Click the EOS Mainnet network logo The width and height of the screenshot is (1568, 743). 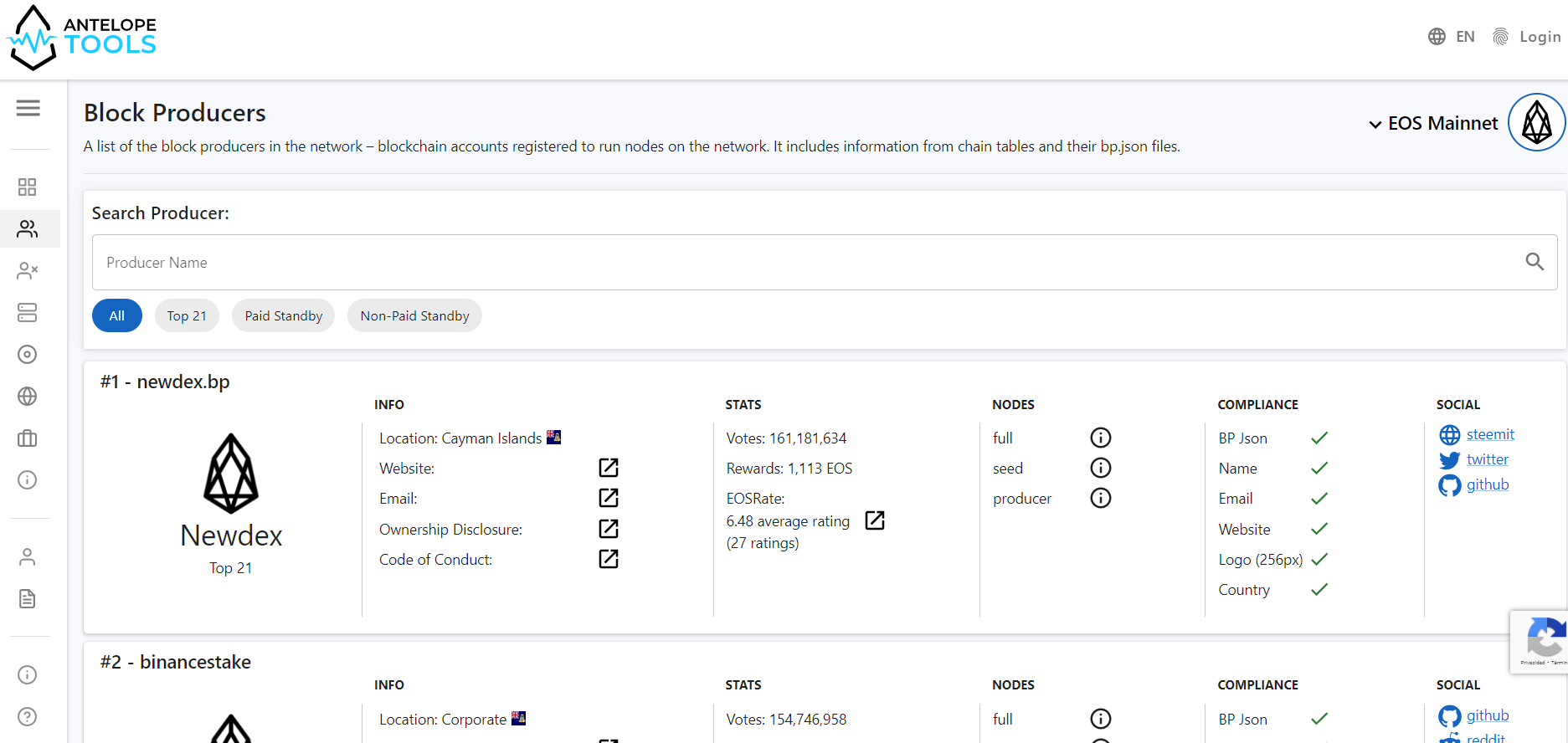pyautogui.click(x=1537, y=122)
